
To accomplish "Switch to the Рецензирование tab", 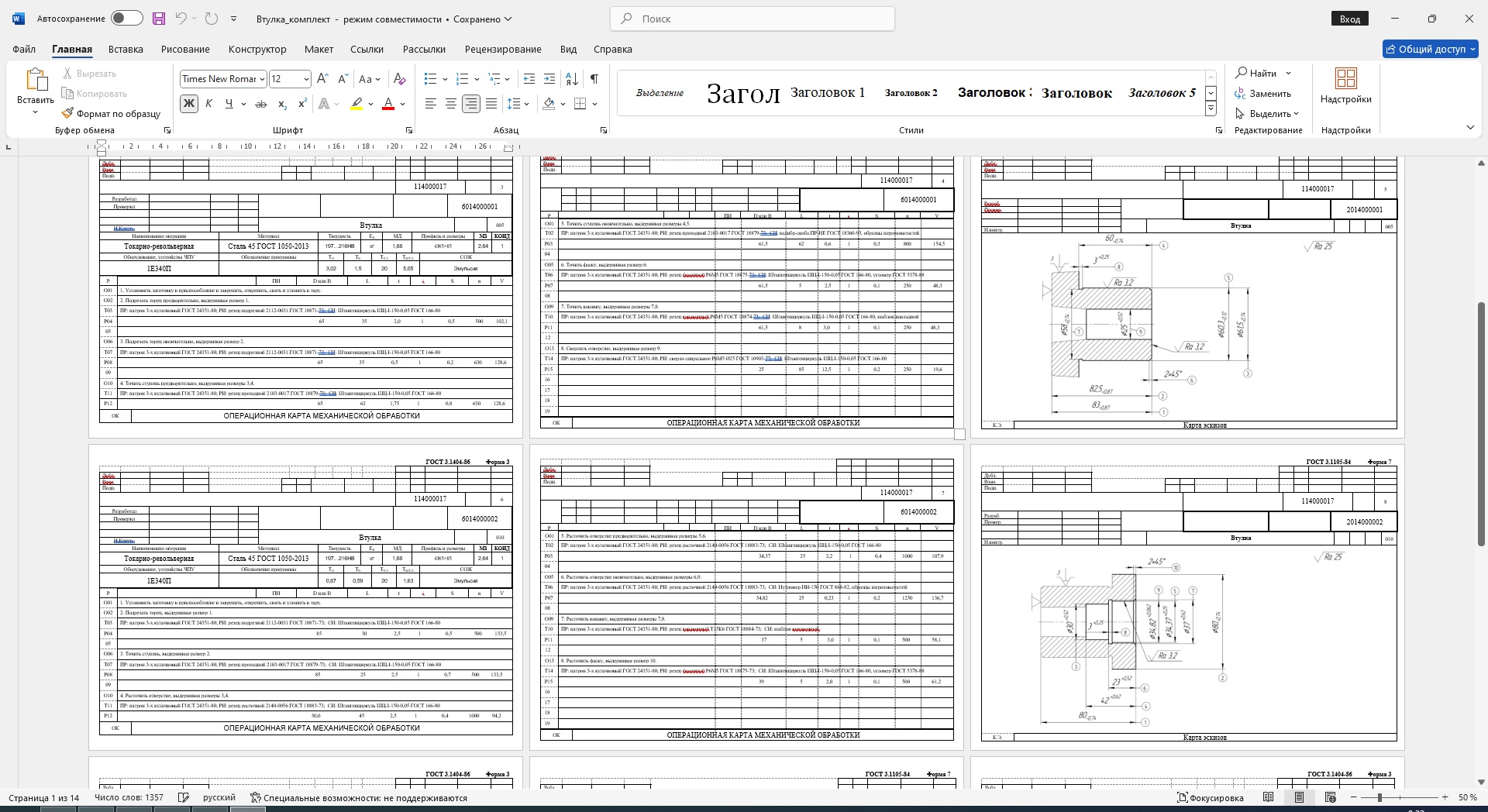I will pos(502,49).
